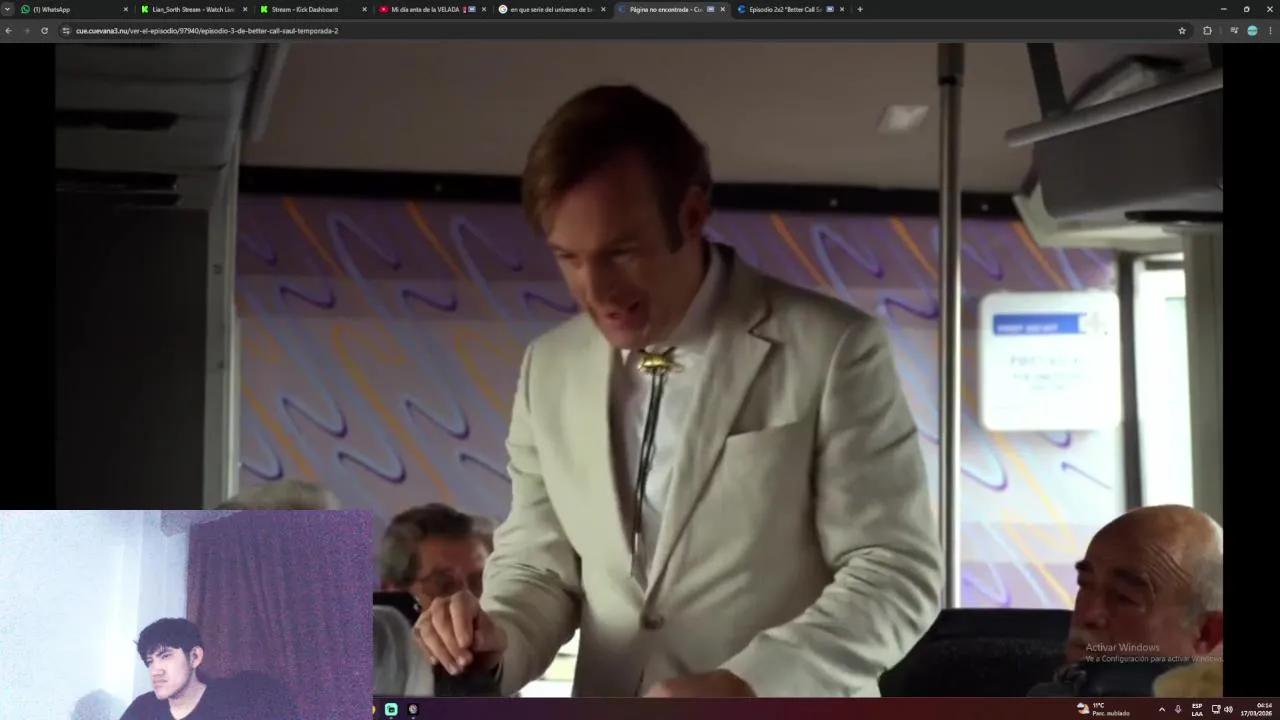
Task: Switch the ESP LAA keyboard language
Action: tap(1197, 709)
